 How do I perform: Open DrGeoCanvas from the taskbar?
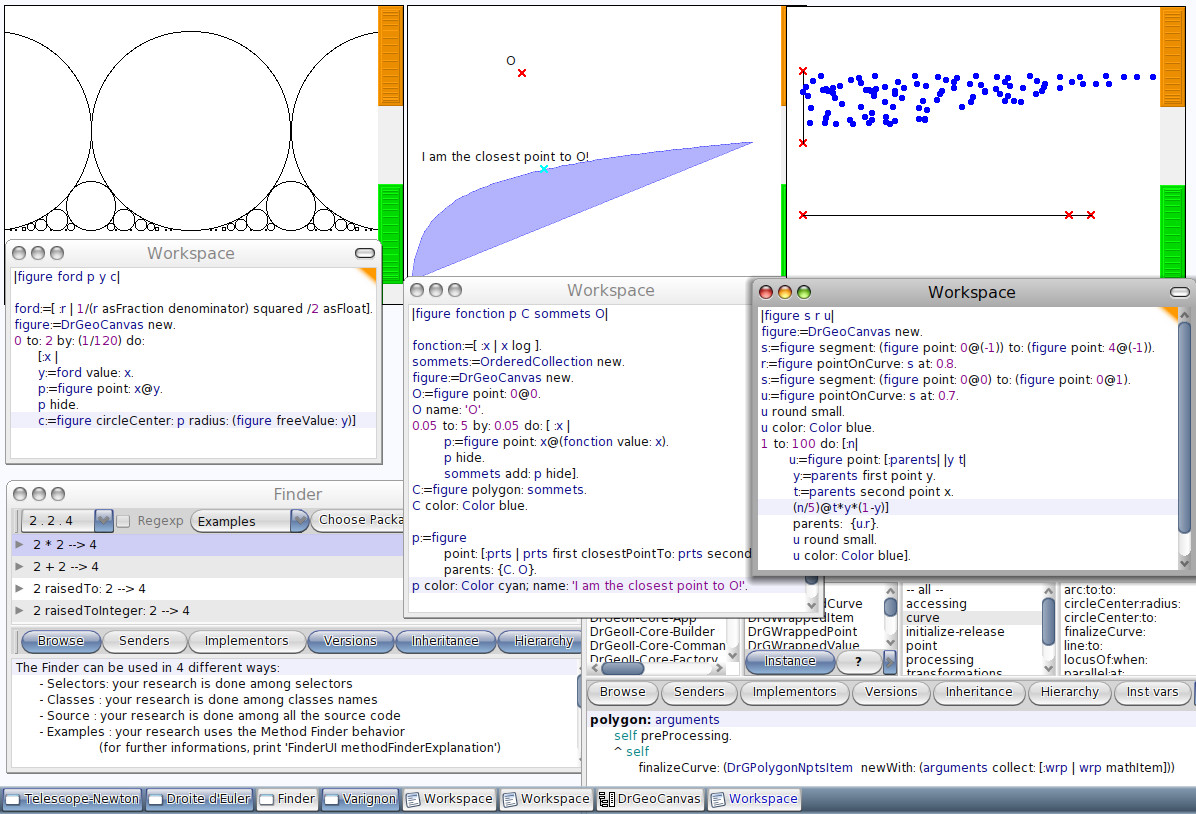tap(650, 799)
